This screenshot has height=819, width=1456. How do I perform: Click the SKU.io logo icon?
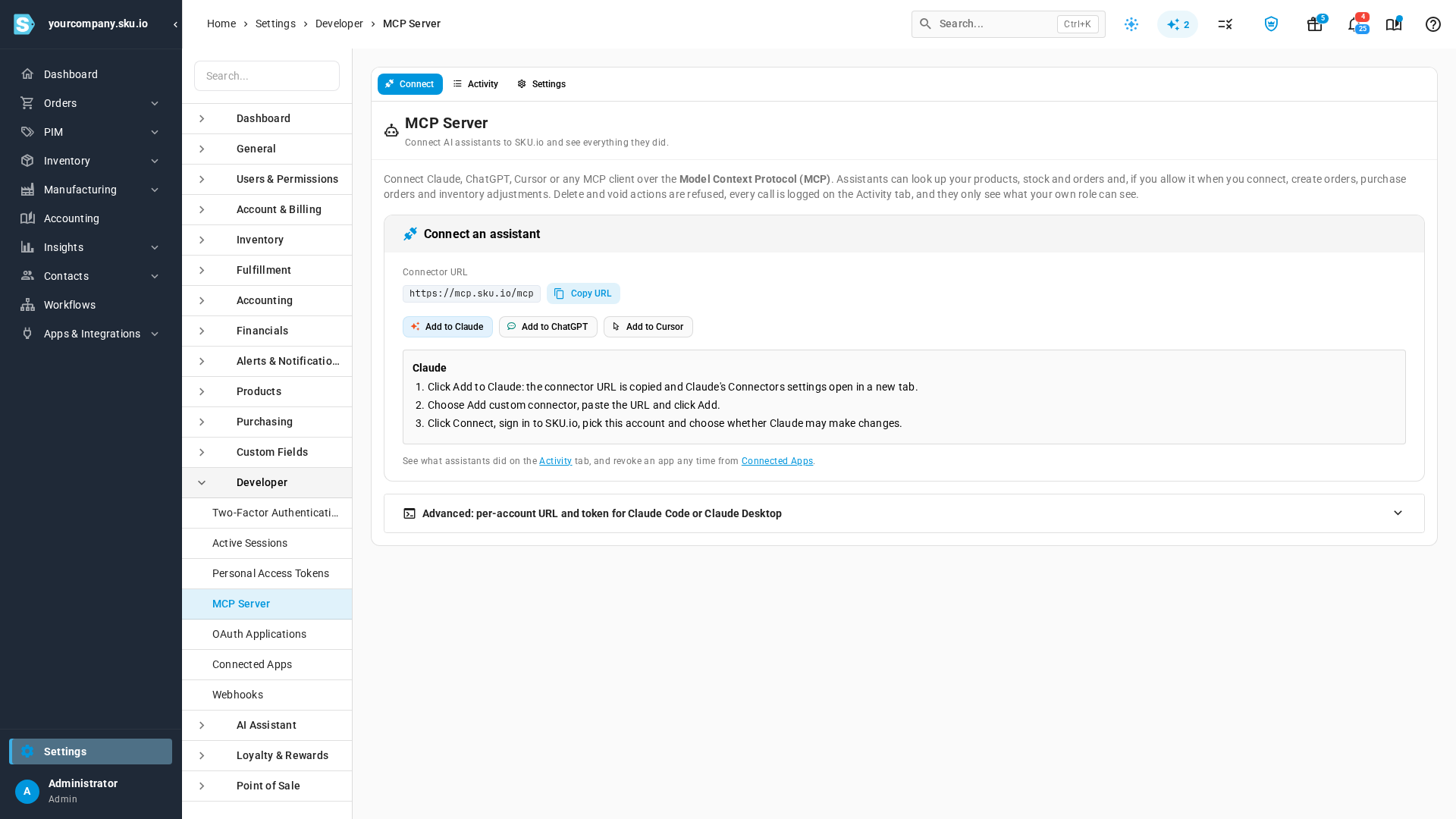tap(24, 24)
